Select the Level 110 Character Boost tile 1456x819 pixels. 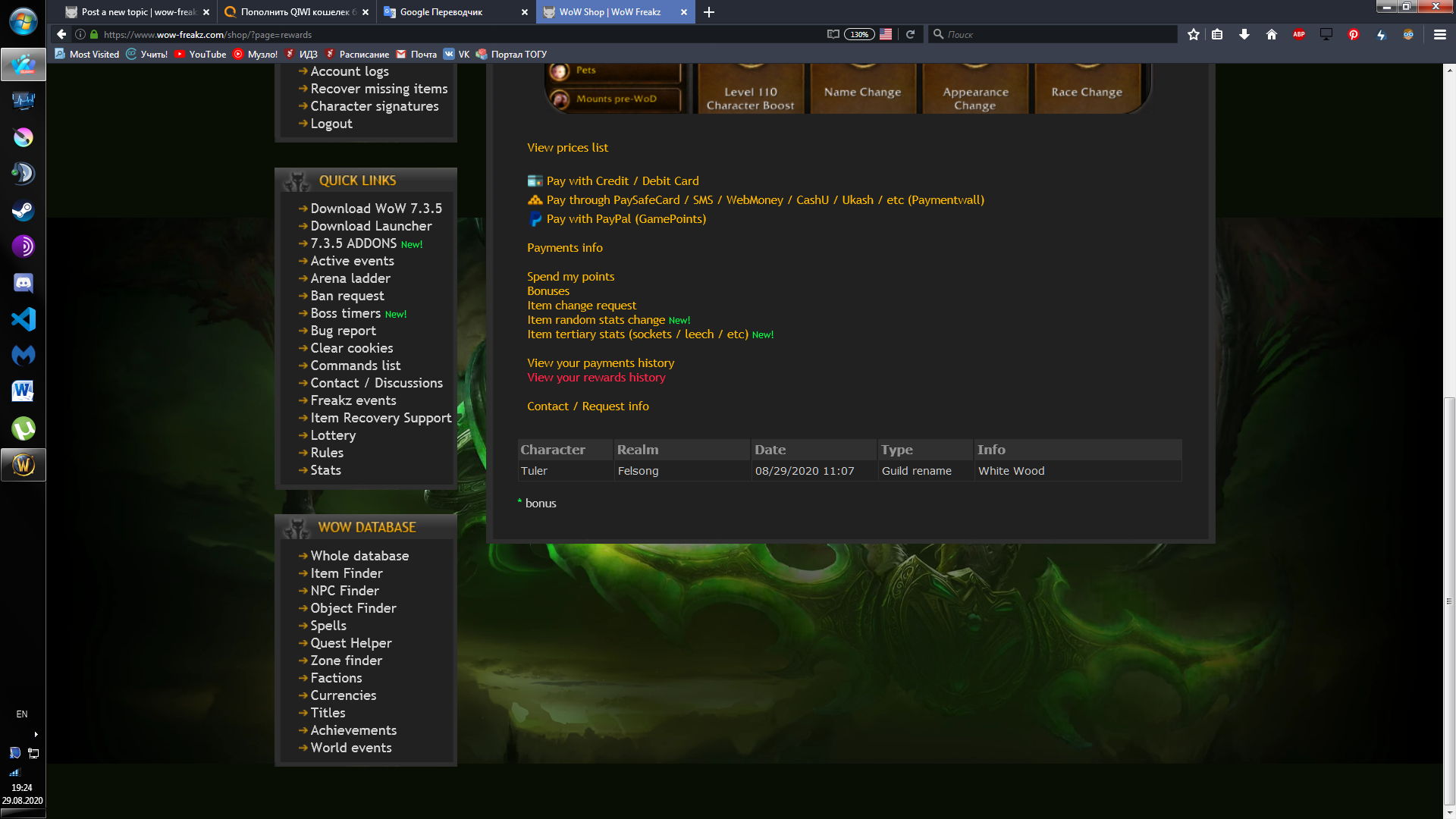coord(751,89)
